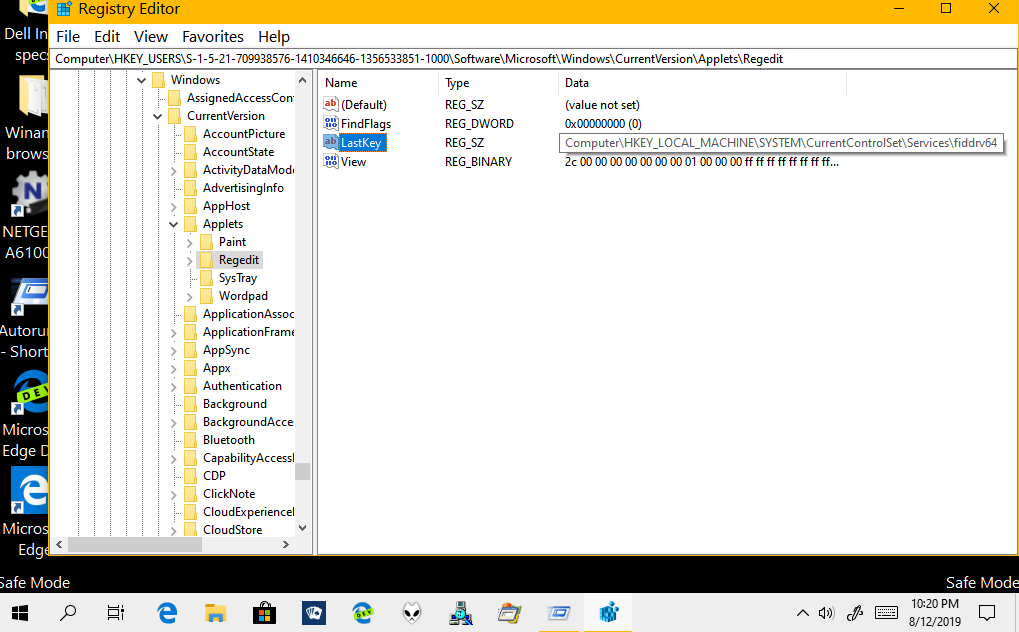Select the Appx key
1019x632 pixels.
click(x=216, y=368)
